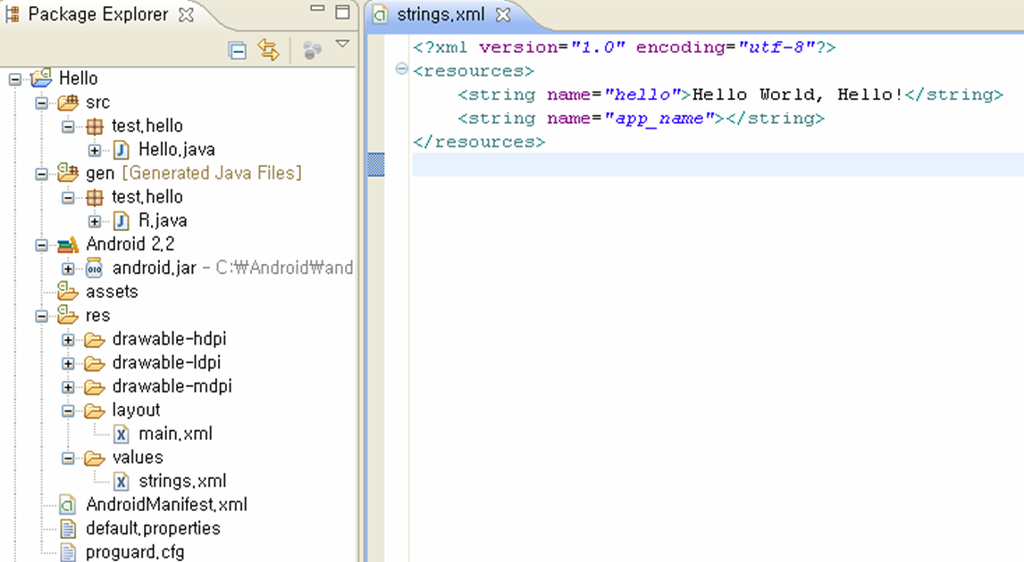Viewport: 1024px width, 562px height.
Task: Click the R.java file icon
Action: click(x=122, y=221)
